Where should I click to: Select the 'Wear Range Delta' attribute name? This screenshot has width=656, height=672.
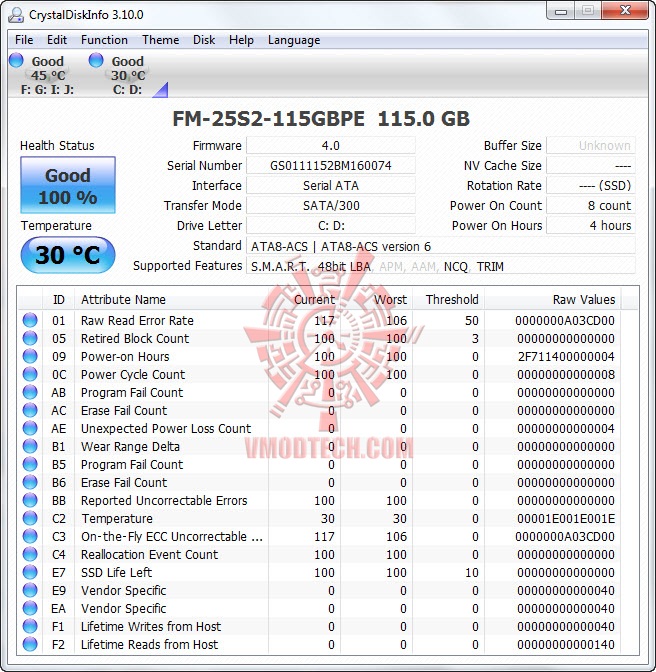[130, 447]
